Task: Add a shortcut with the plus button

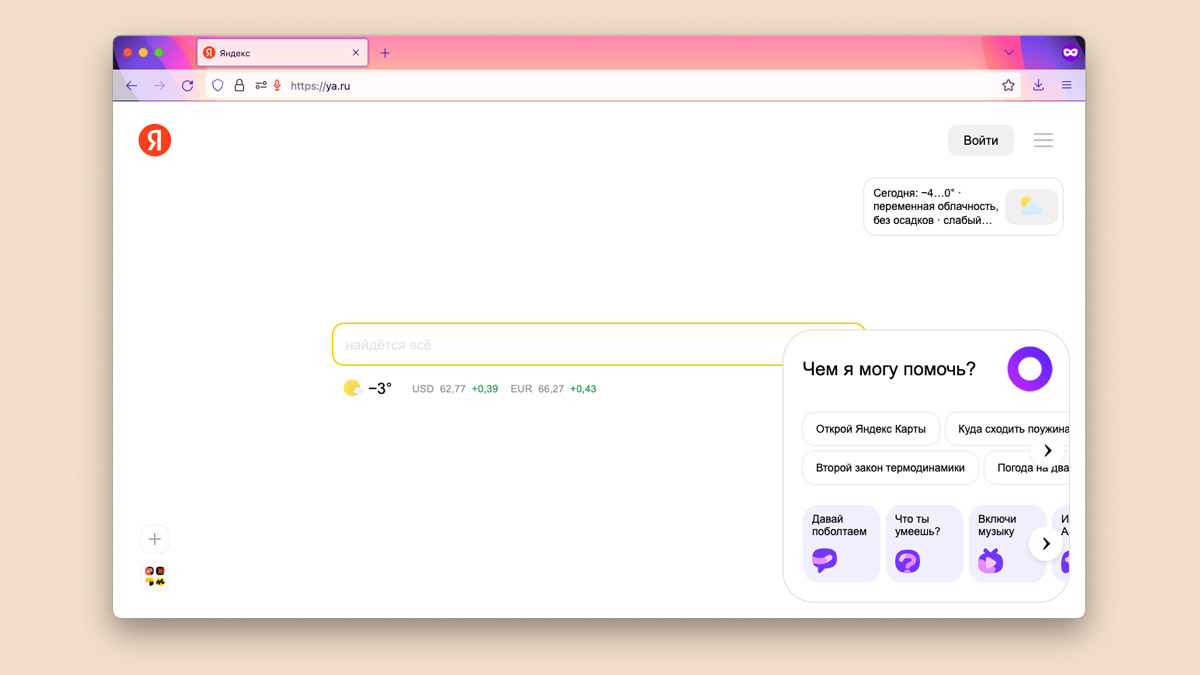Action: coord(155,539)
